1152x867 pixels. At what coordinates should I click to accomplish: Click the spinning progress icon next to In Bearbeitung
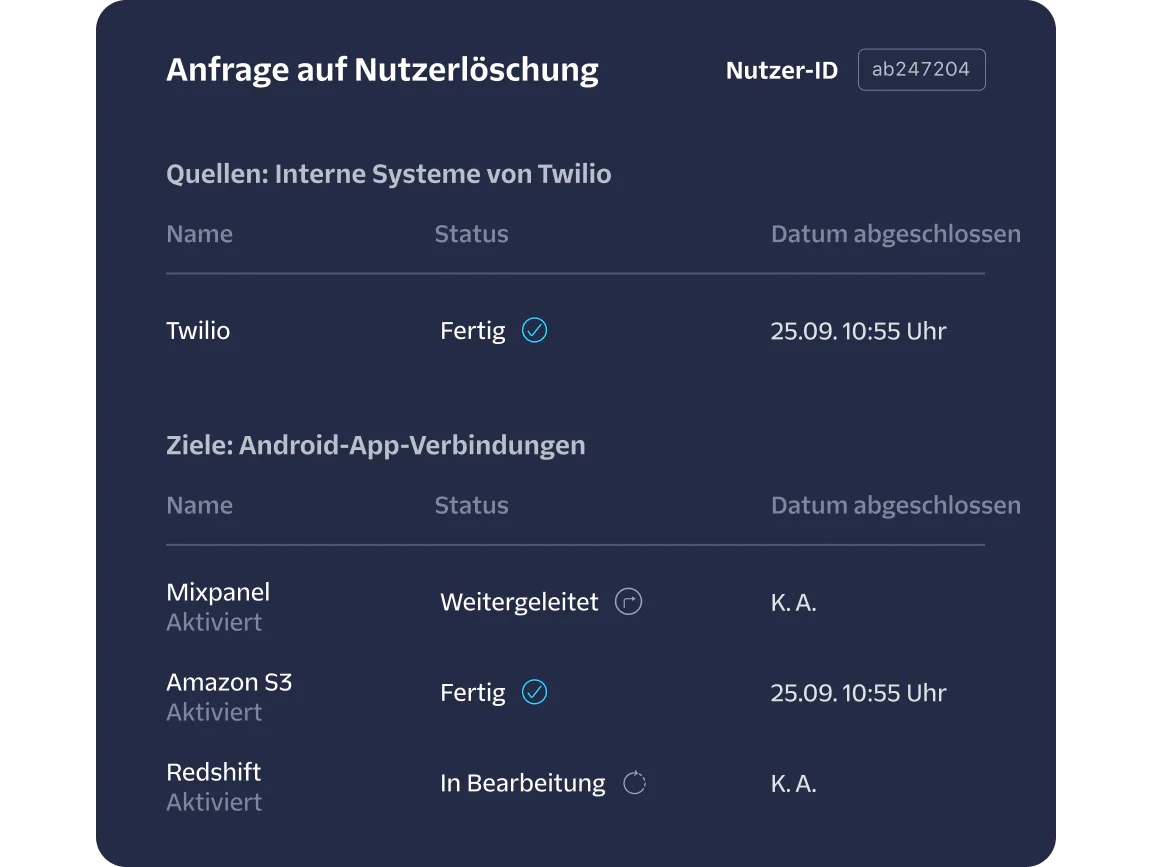tap(634, 782)
